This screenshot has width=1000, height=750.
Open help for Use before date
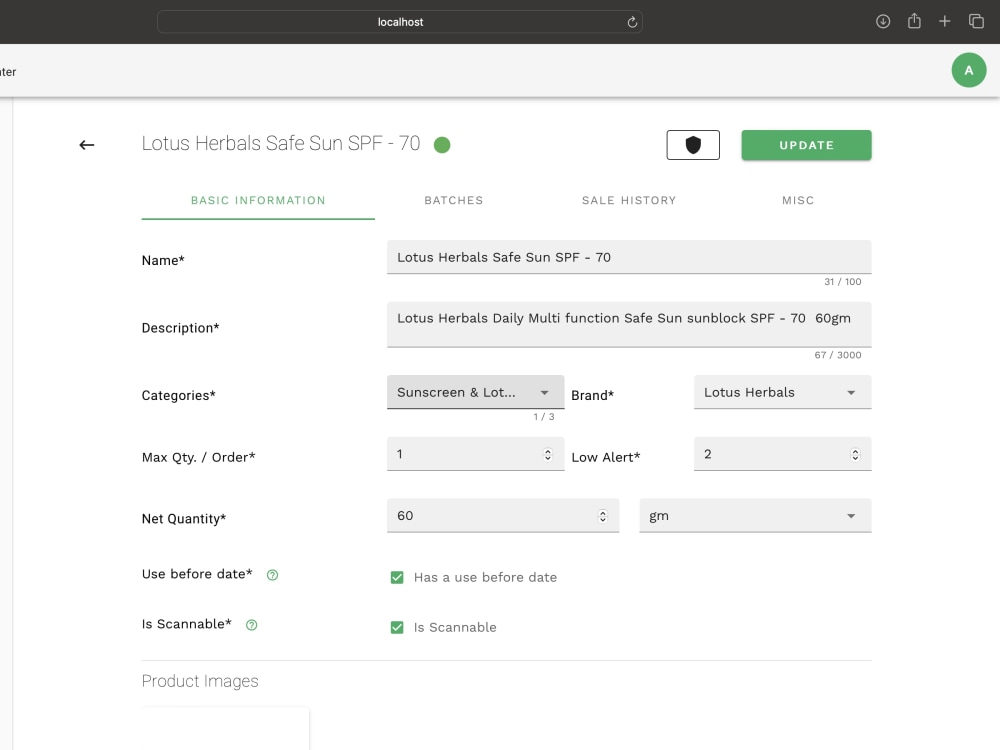272,575
